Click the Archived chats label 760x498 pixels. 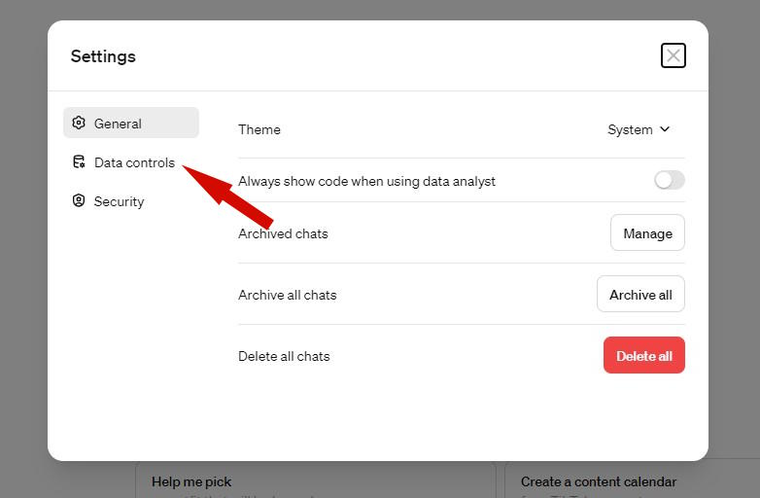(x=283, y=233)
